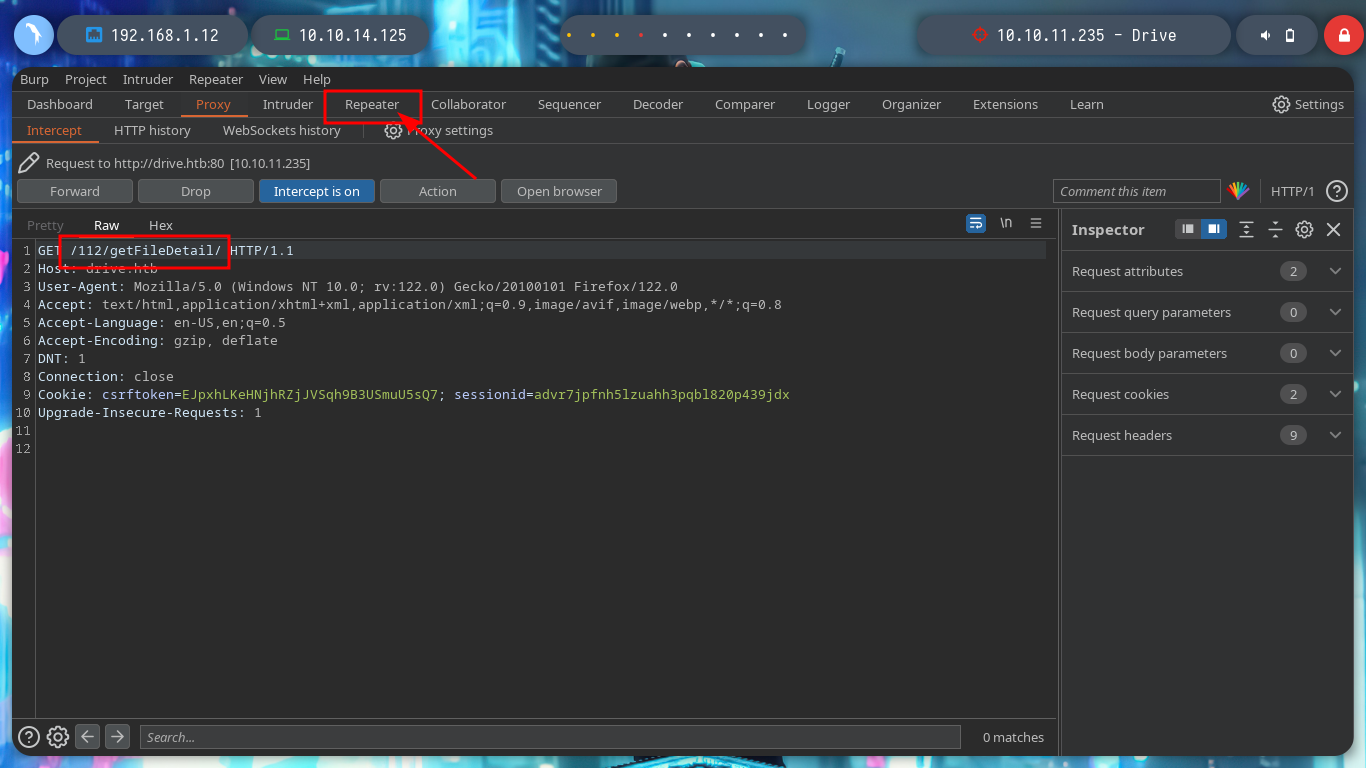Switch to the Extensions tab
The image size is (1366, 768).
tap(1005, 104)
